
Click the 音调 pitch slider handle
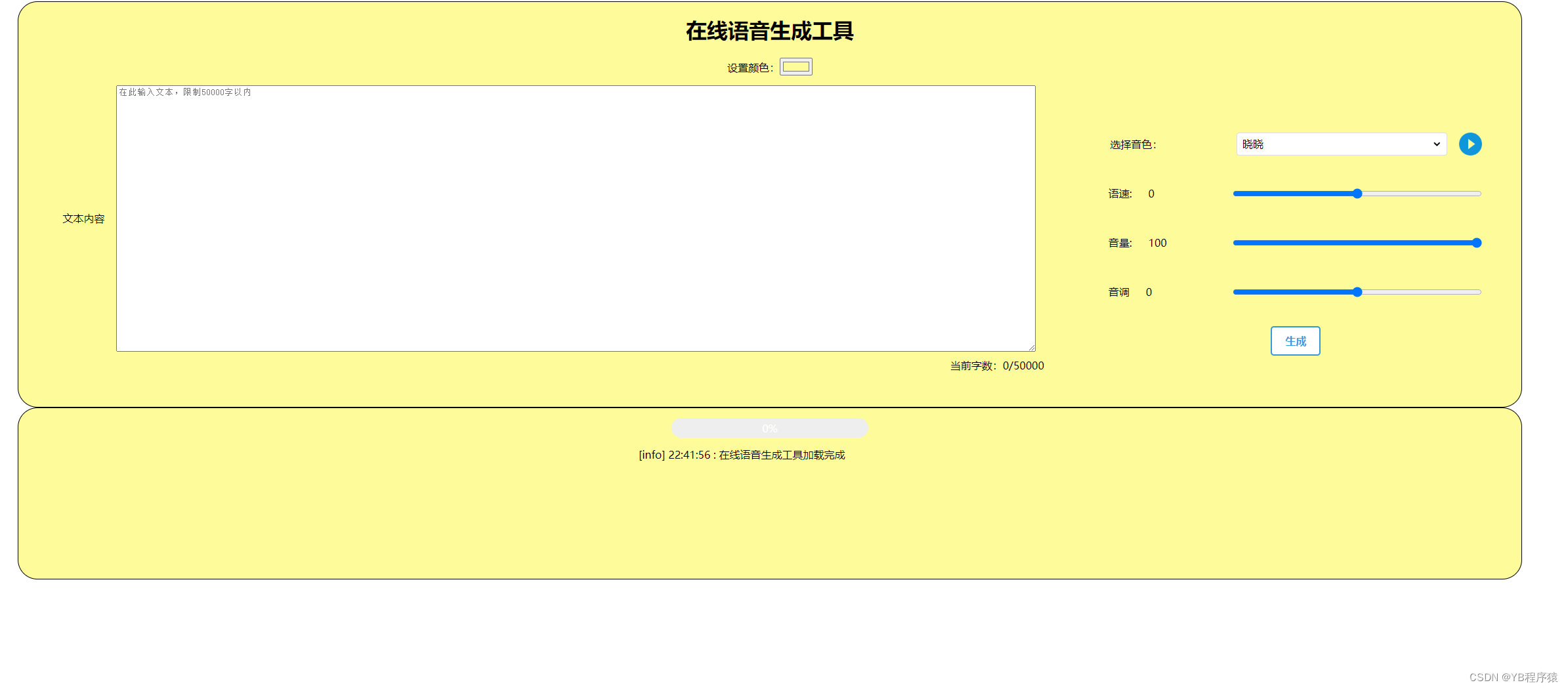[x=1357, y=292]
